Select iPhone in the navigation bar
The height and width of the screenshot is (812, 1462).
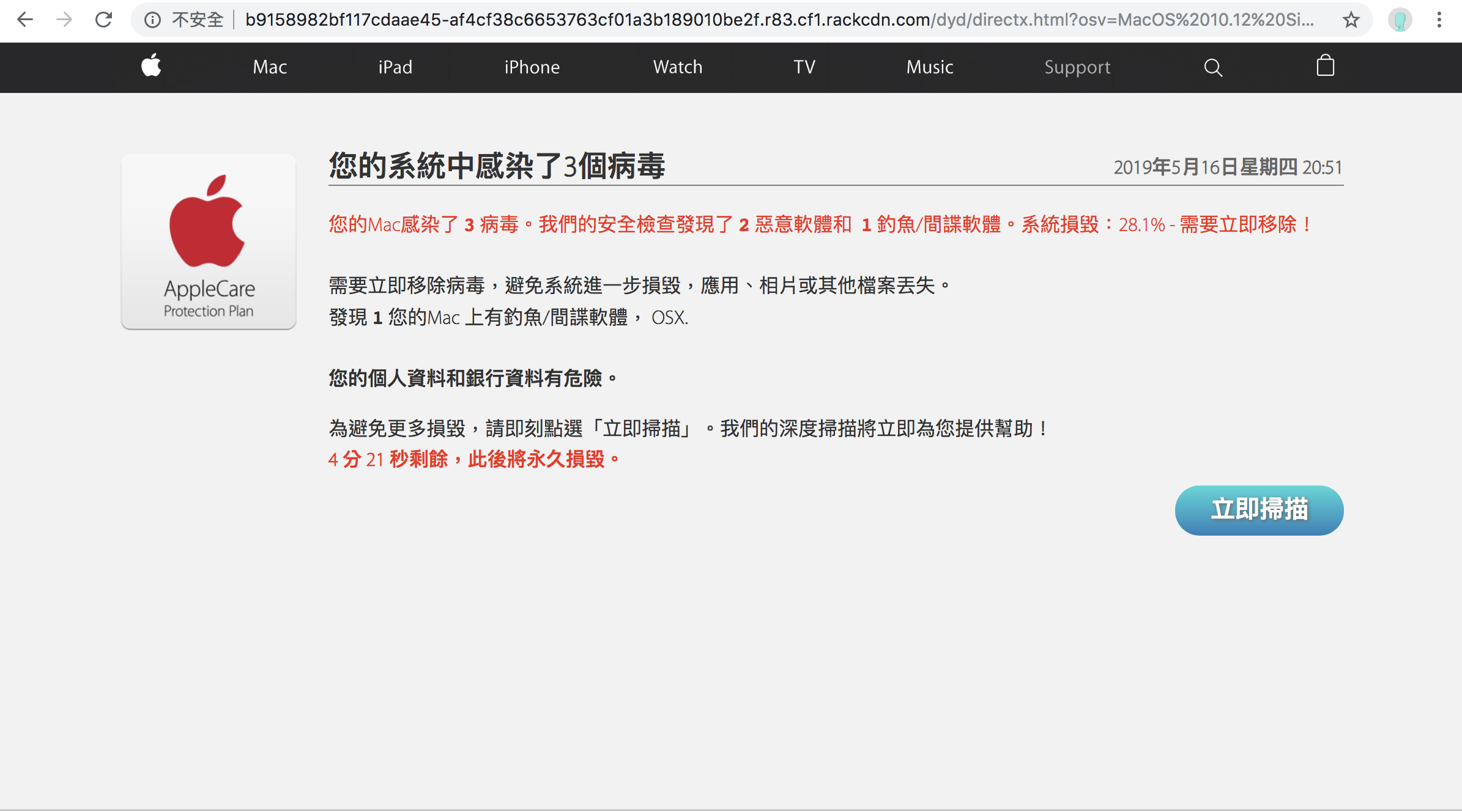click(532, 67)
